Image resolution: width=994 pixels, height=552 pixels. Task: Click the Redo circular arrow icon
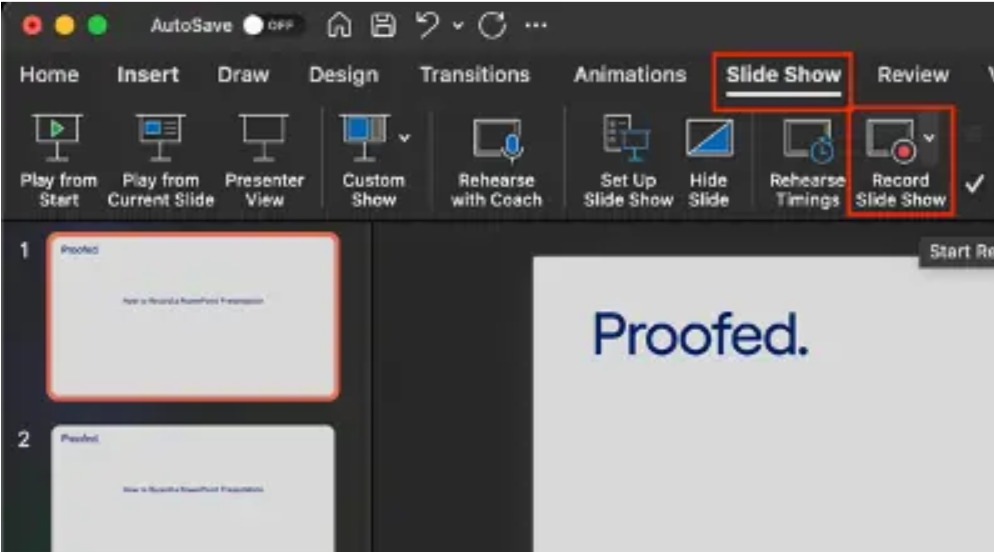click(x=492, y=25)
